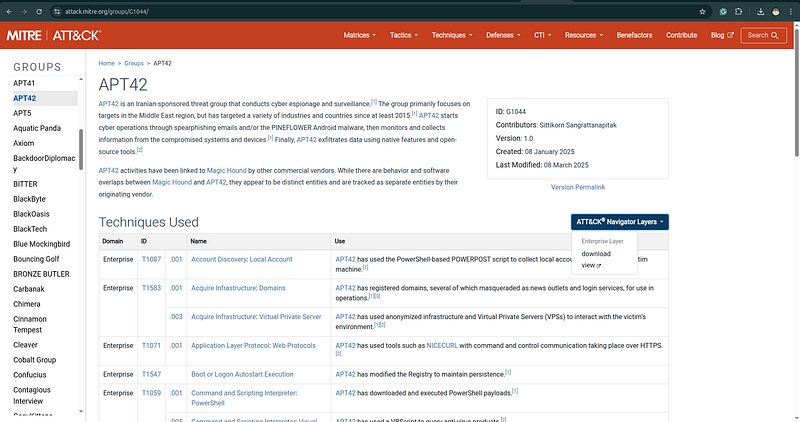Select Axiom in the groups sidebar
800x422 pixels.
click(x=23, y=143)
